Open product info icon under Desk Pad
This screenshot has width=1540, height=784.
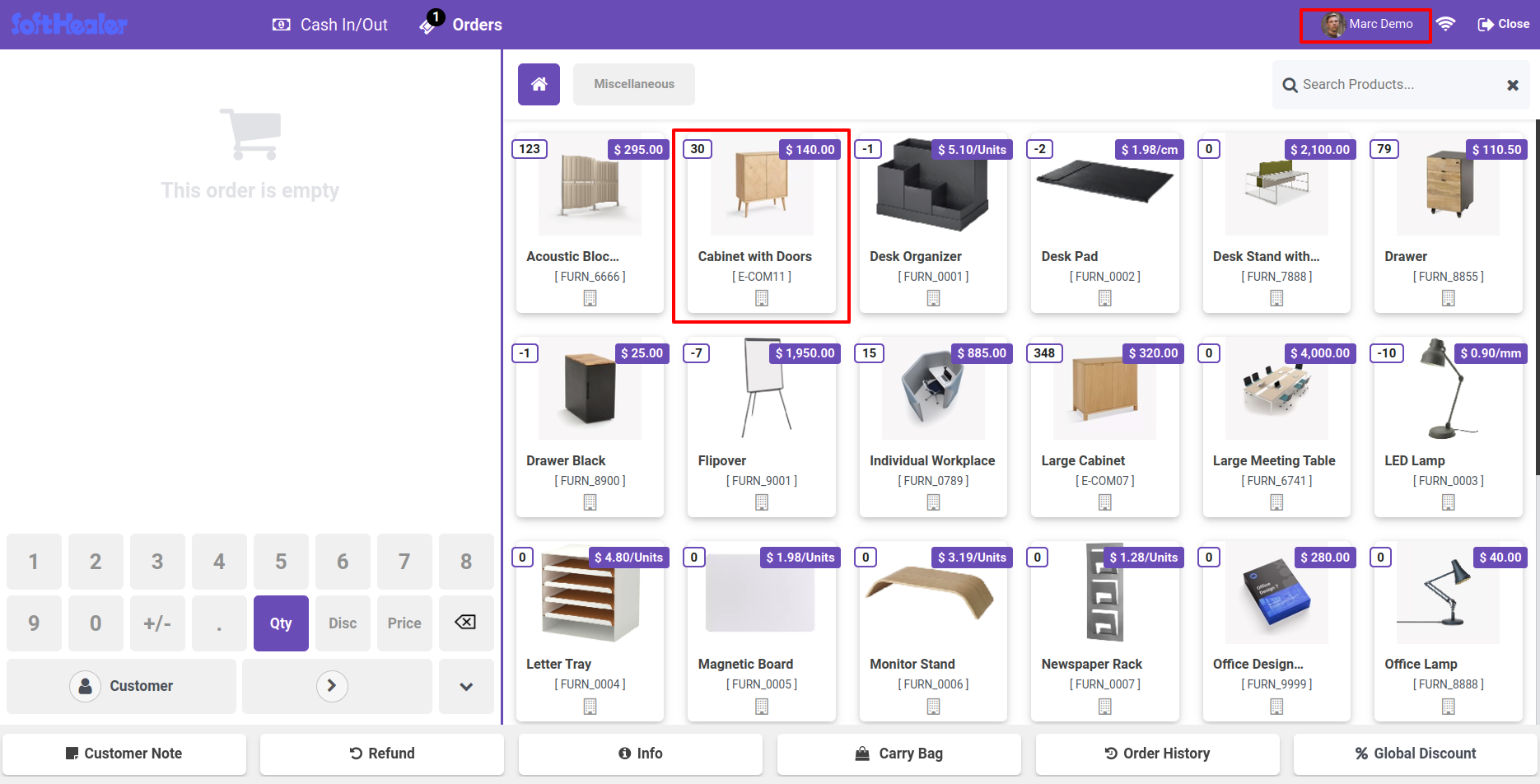pos(1105,298)
